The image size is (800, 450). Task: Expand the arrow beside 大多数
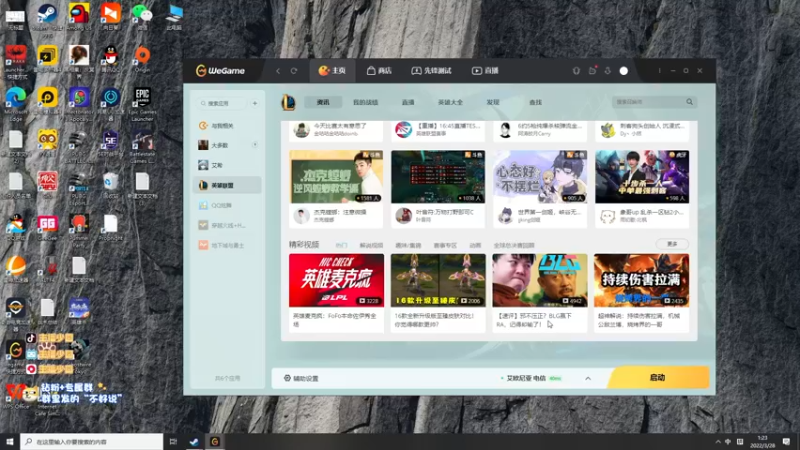coord(255,145)
